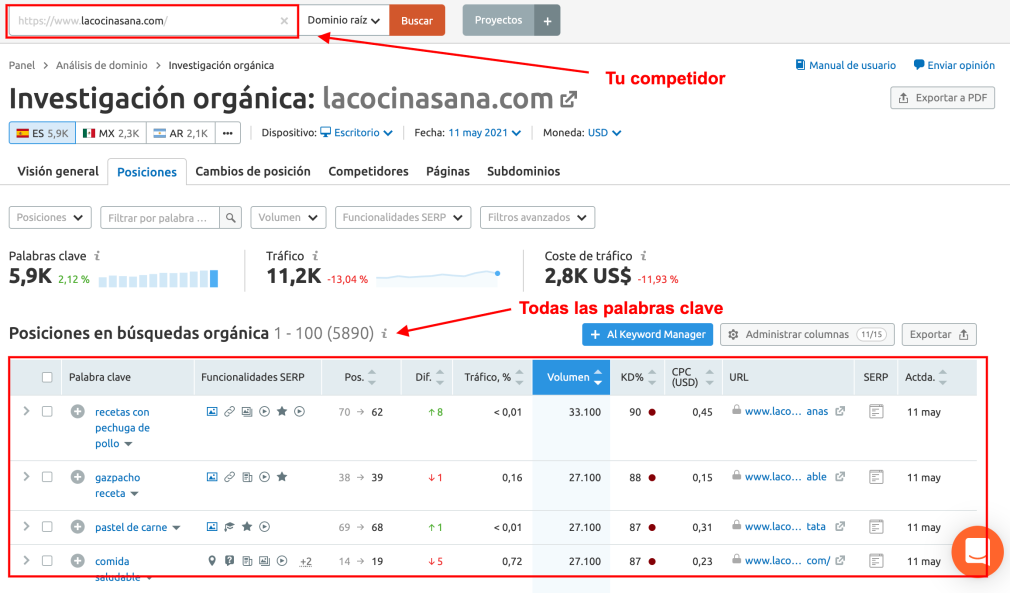
Task: Click Exportar a PDF button
Action: click(x=943, y=98)
